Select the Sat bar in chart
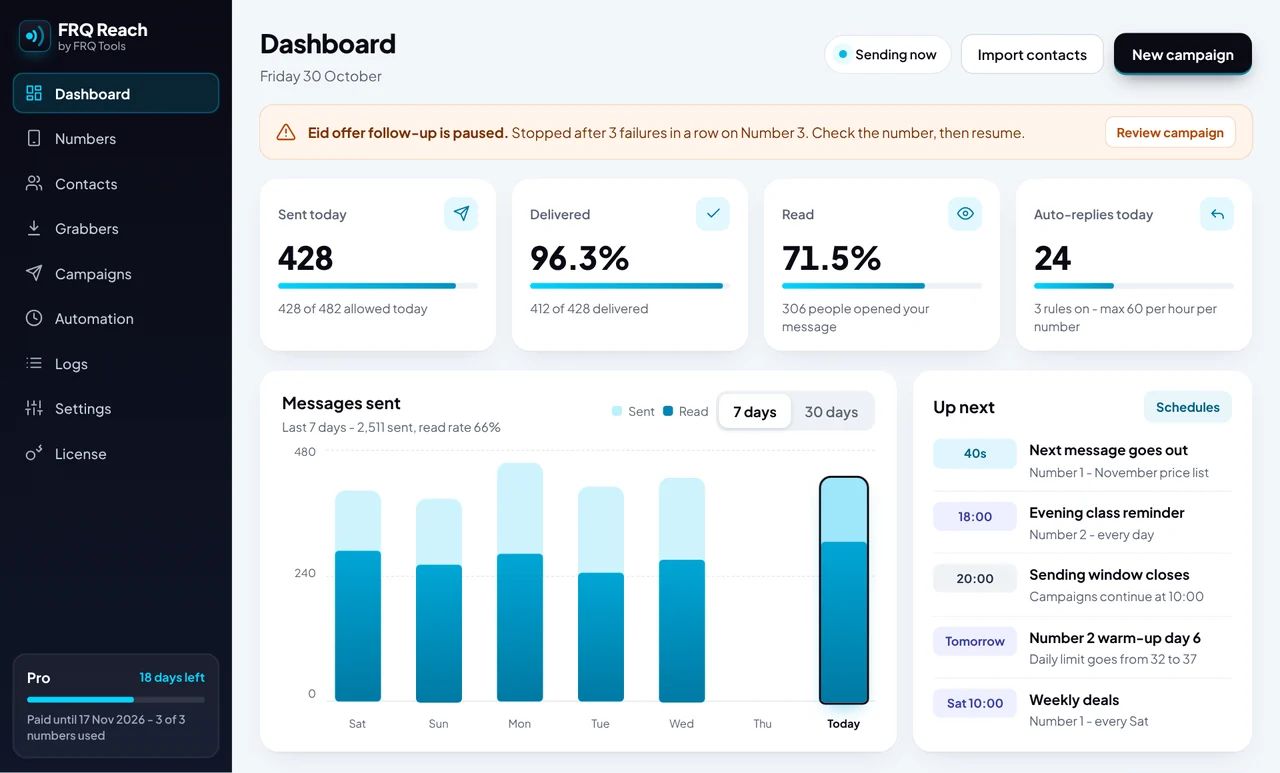Screen dimensions: 1280x773 (358, 596)
